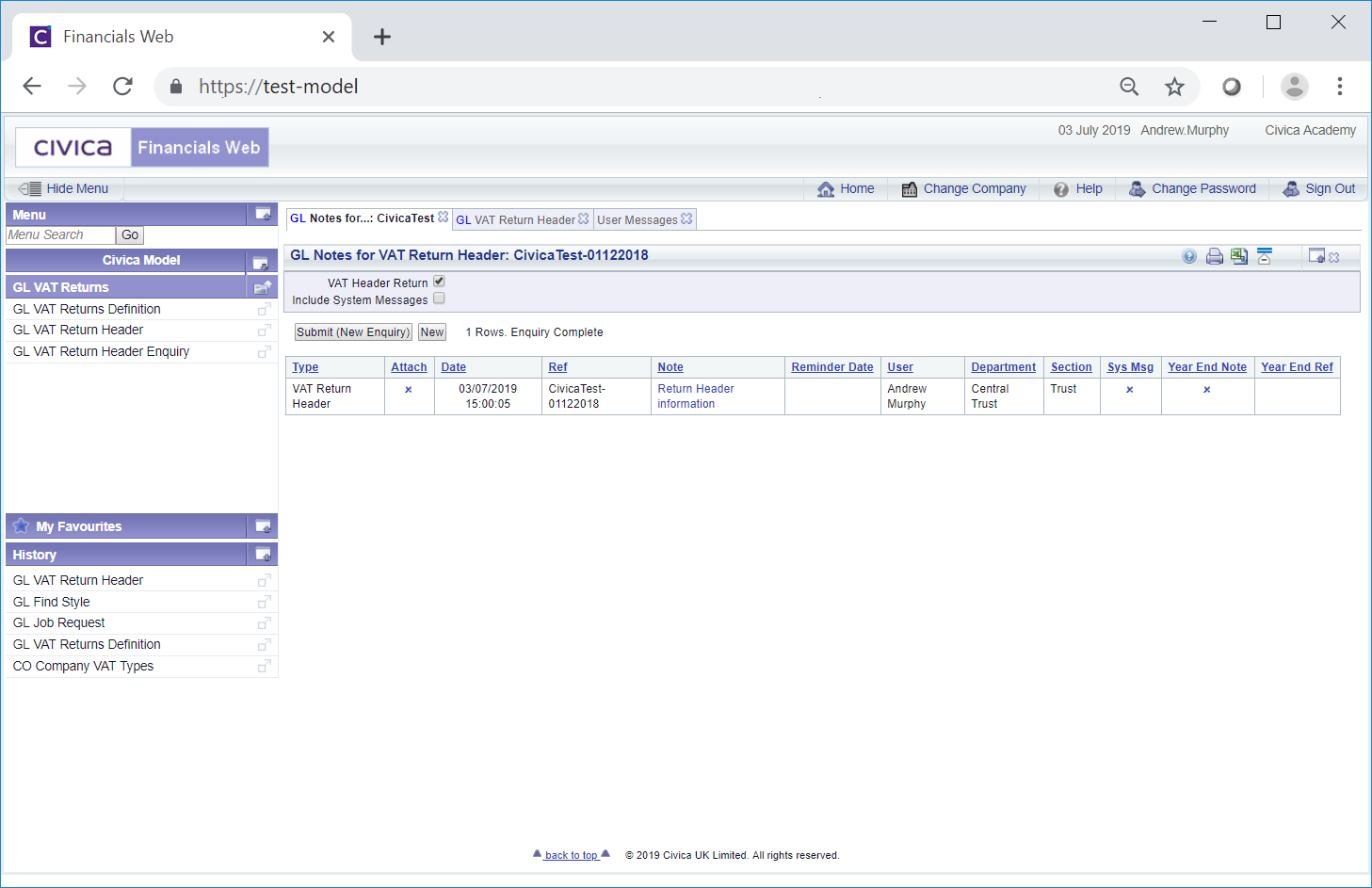Reload the page with refresh button
This screenshot has width=1372, height=888.
[122, 87]
